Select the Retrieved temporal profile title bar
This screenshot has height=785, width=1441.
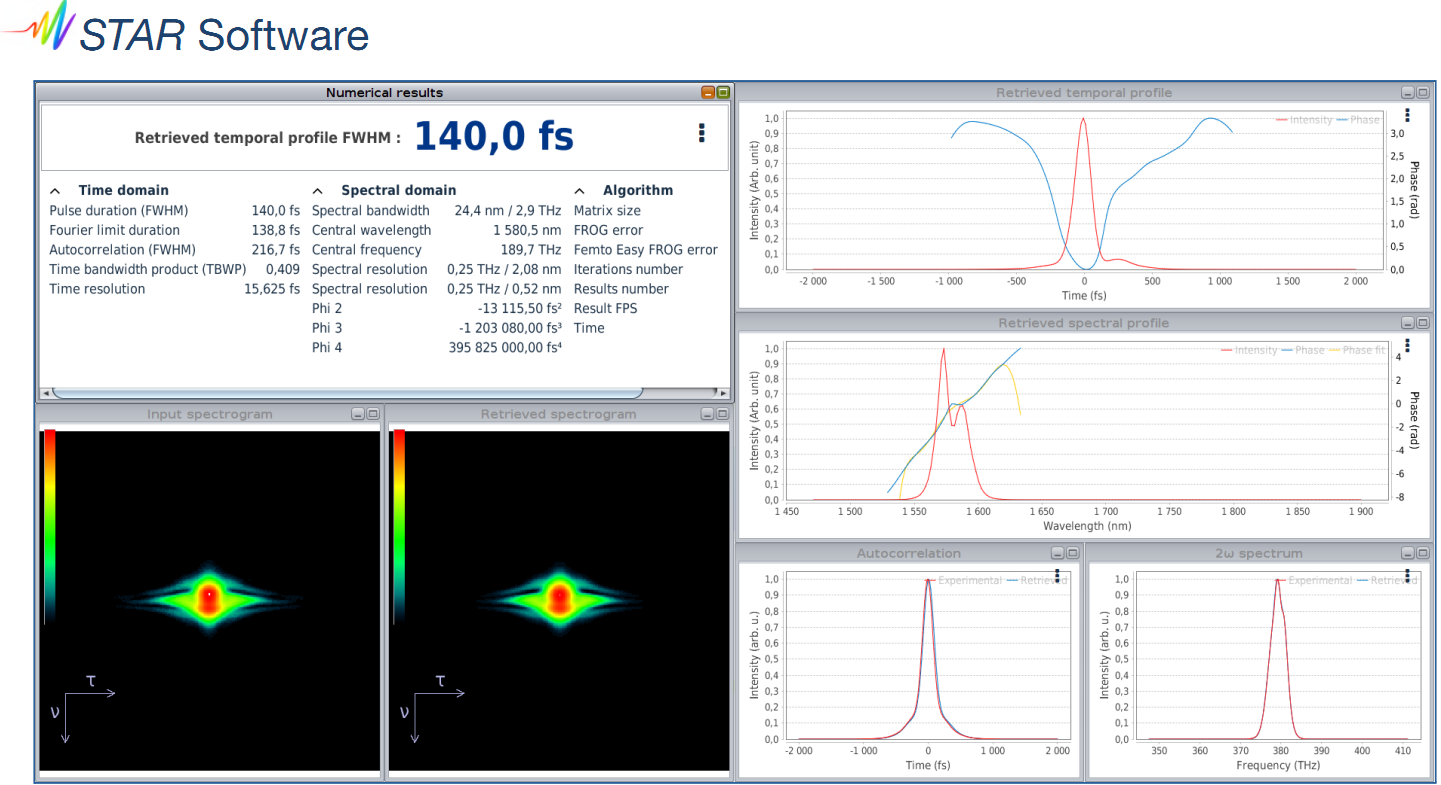[1084, 92]
